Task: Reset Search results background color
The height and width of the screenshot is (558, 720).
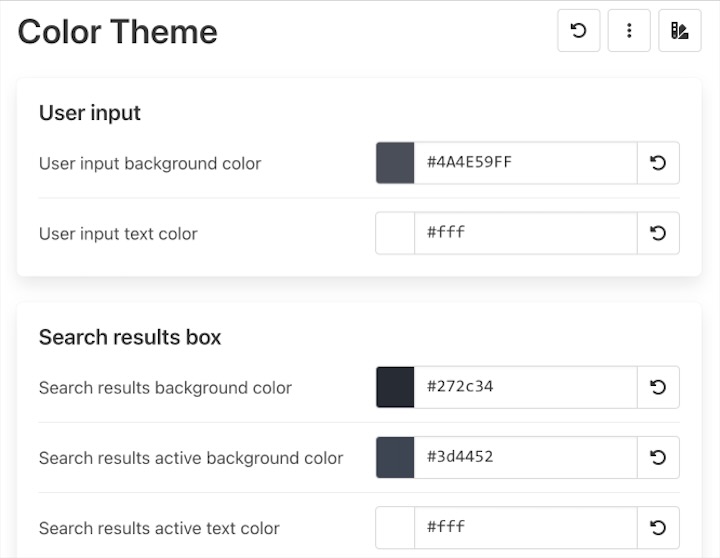Action: 658,387
